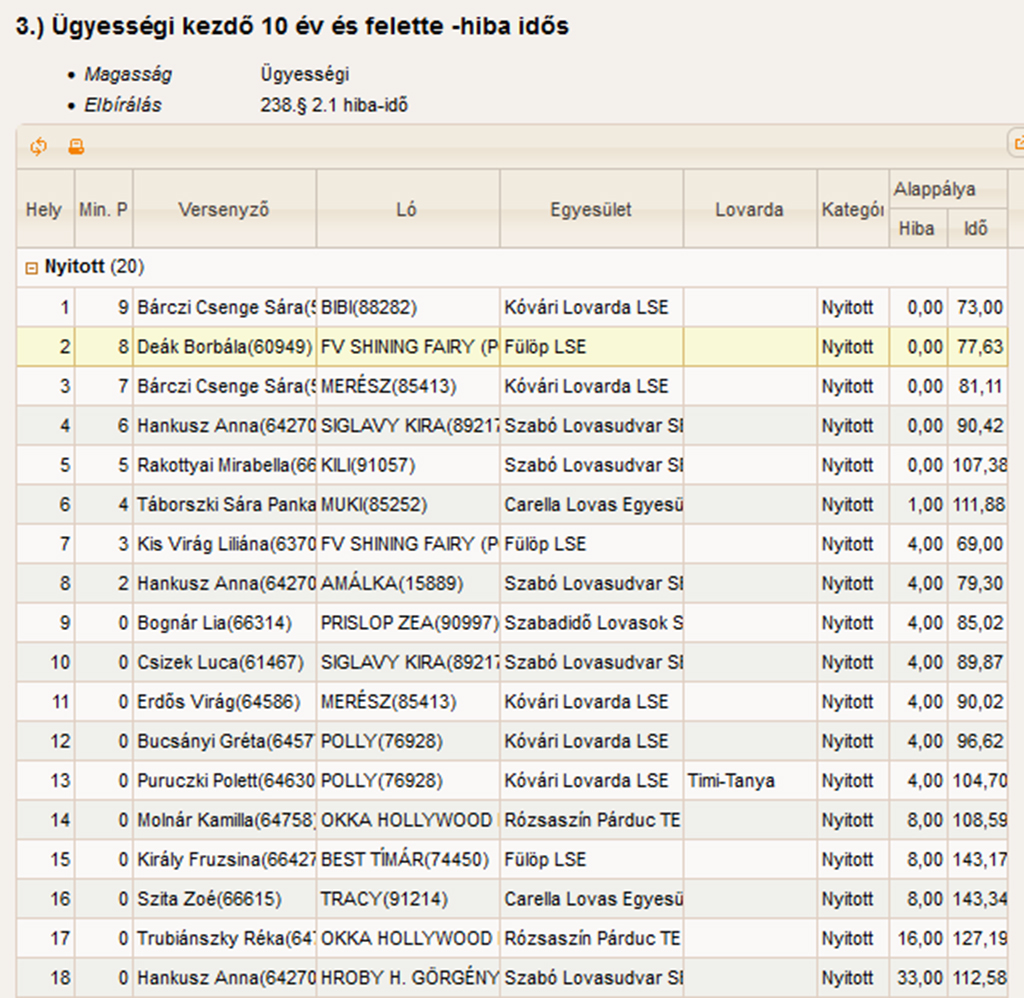This screenshot has width=1024, height=998.
Task: Click the Egyesület column header
Action: pos(591,209)
